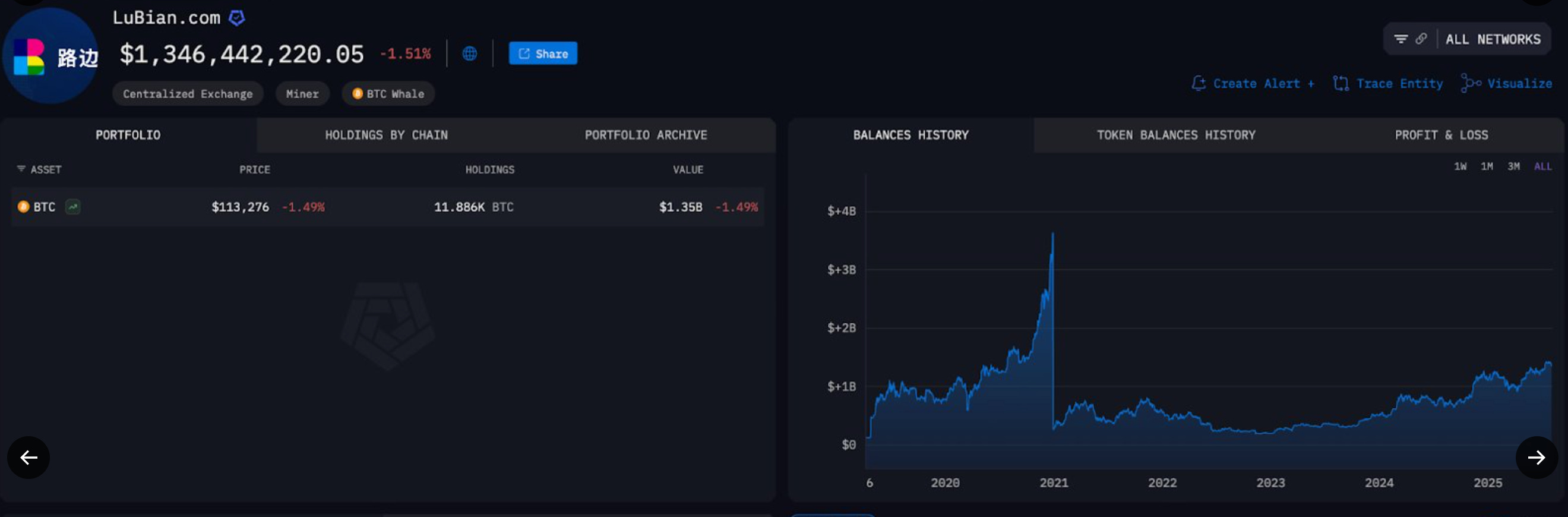The image size is (1568, 517).
Task: Click the LuBian logo avatar
Action: [x=50, y=56]
